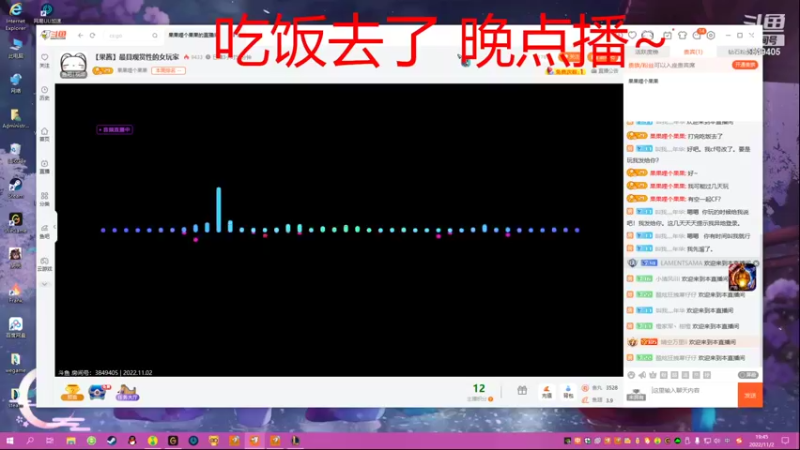Image resolution: width=800 pixels, height=450 pixels.
Task: Open Internet Explorer on the desktop
Action: [16, 15]
